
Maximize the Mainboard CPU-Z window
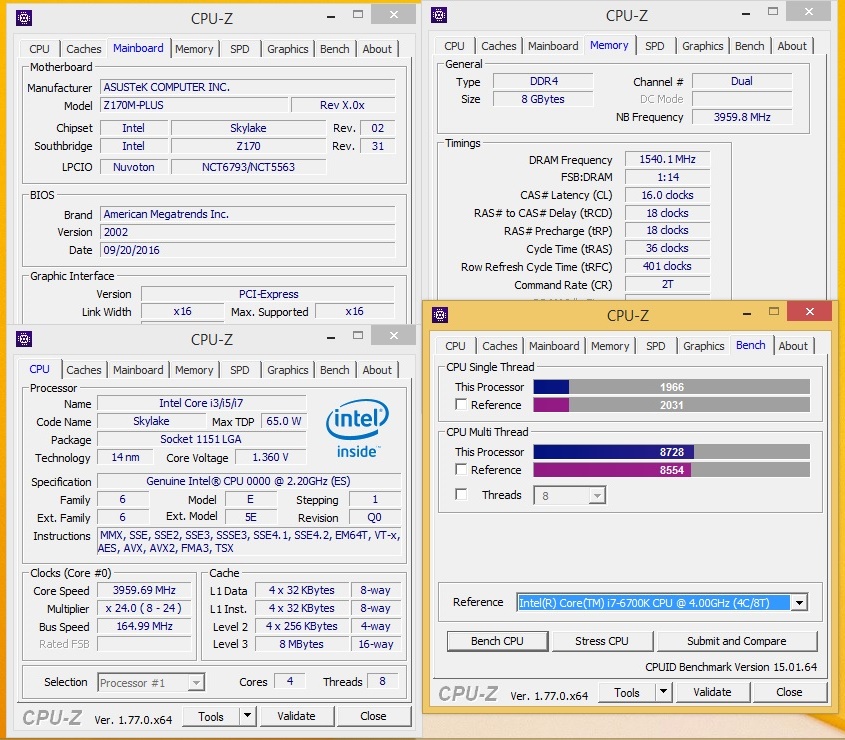(x=358, y=15)
